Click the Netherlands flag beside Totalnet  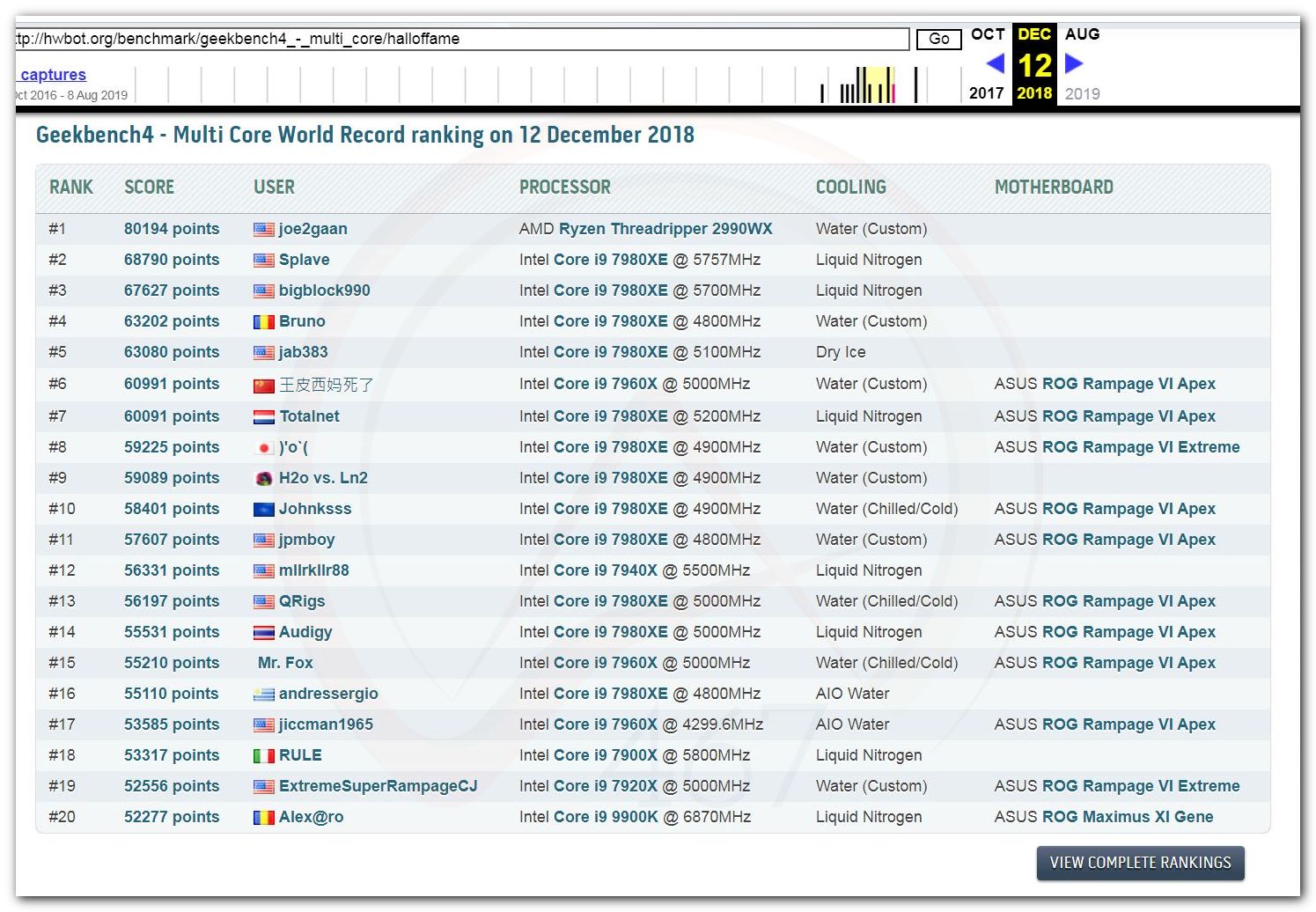point(263,417)
